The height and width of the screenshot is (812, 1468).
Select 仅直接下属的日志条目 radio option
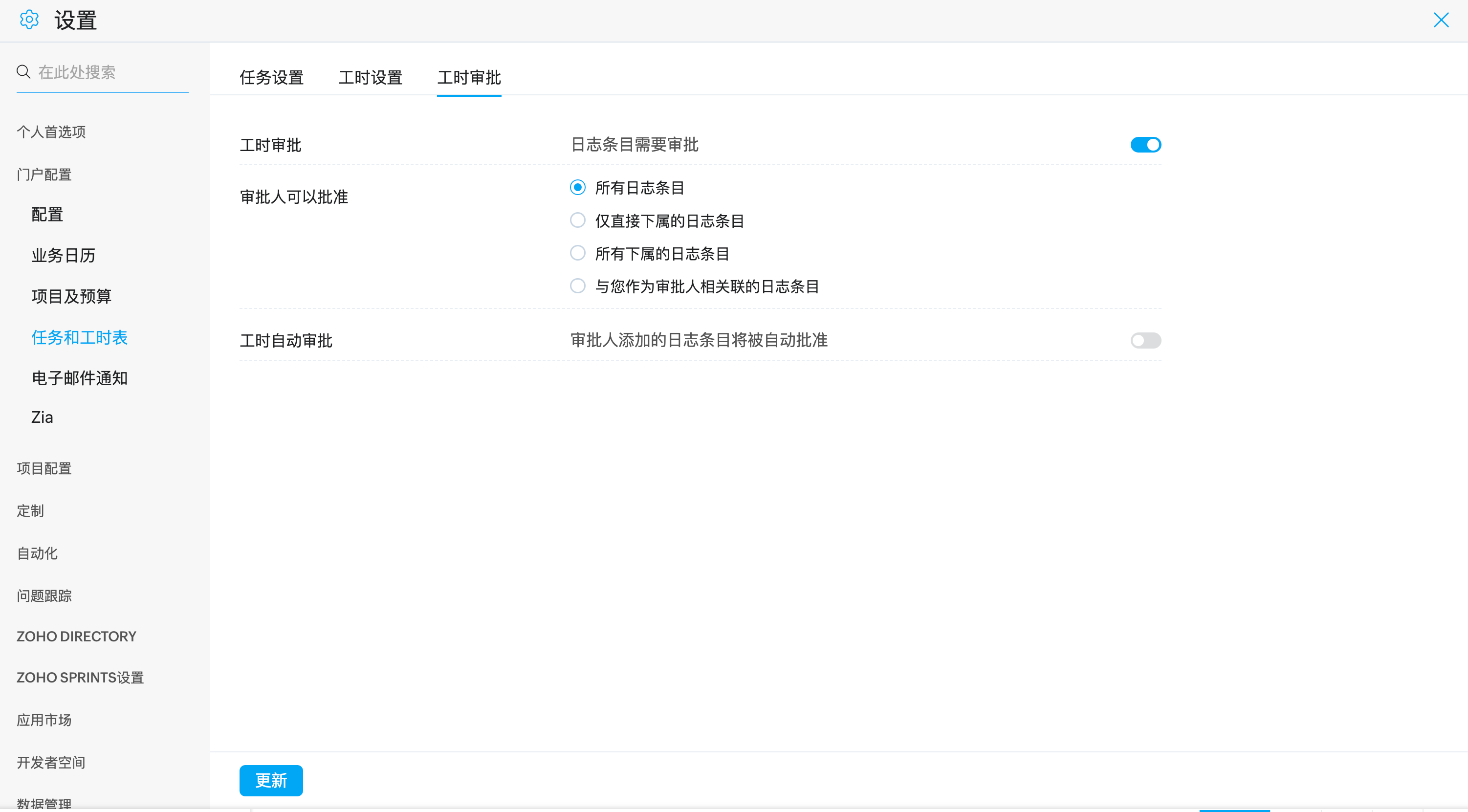[578, 220]
